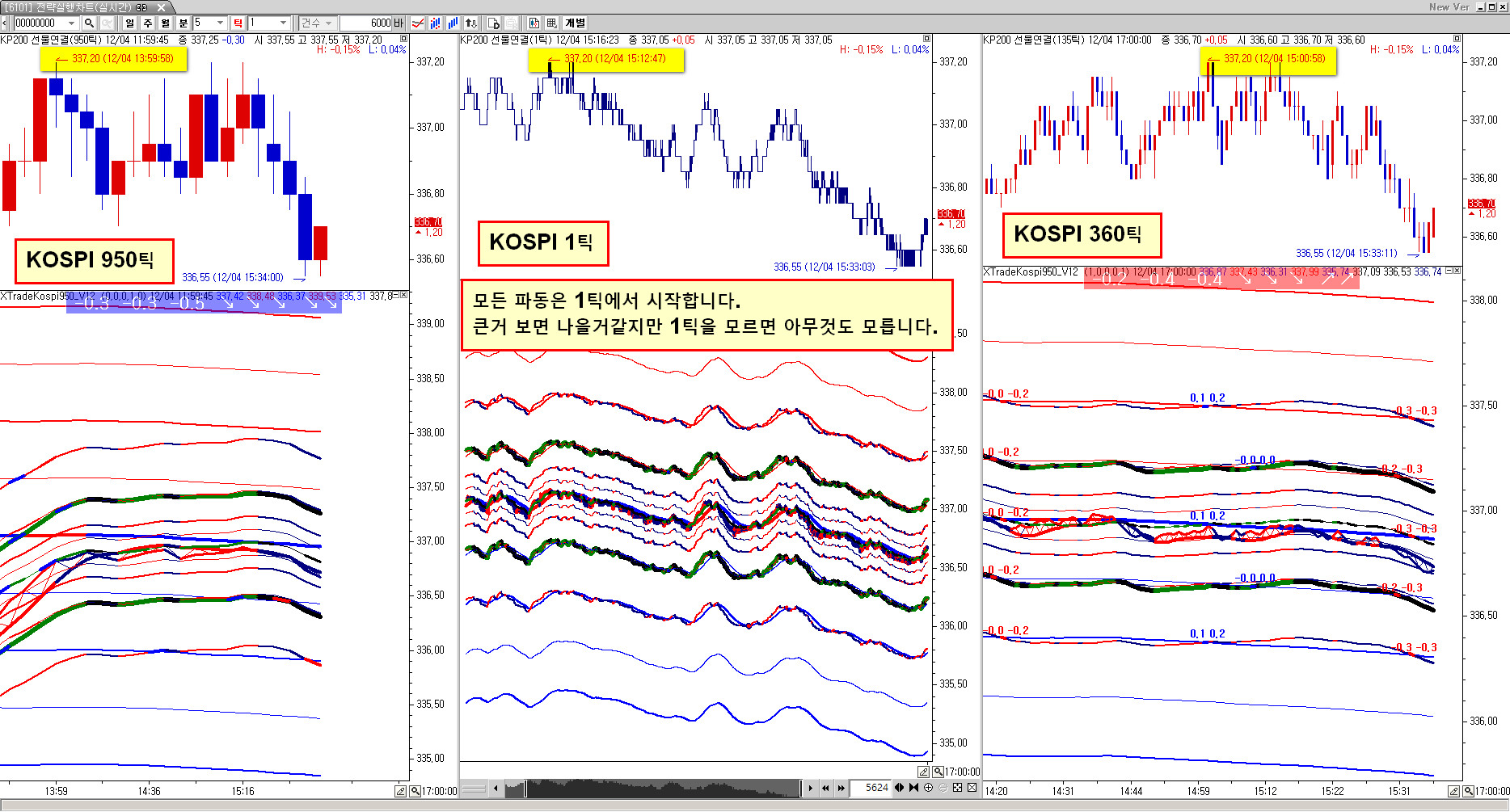The width and height of the screenshot is (1510, 812).
Task: Click the crossed-box icon at scrollbar end
Action: [972, 788]
